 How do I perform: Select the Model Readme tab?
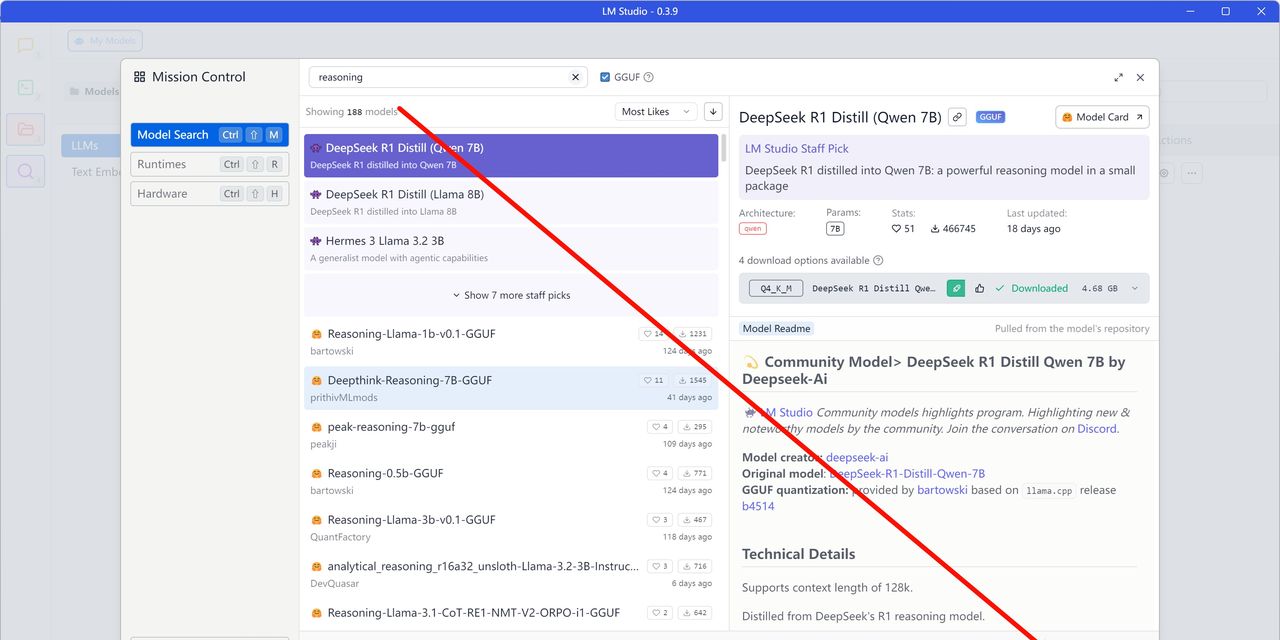[x=777, y=328]
